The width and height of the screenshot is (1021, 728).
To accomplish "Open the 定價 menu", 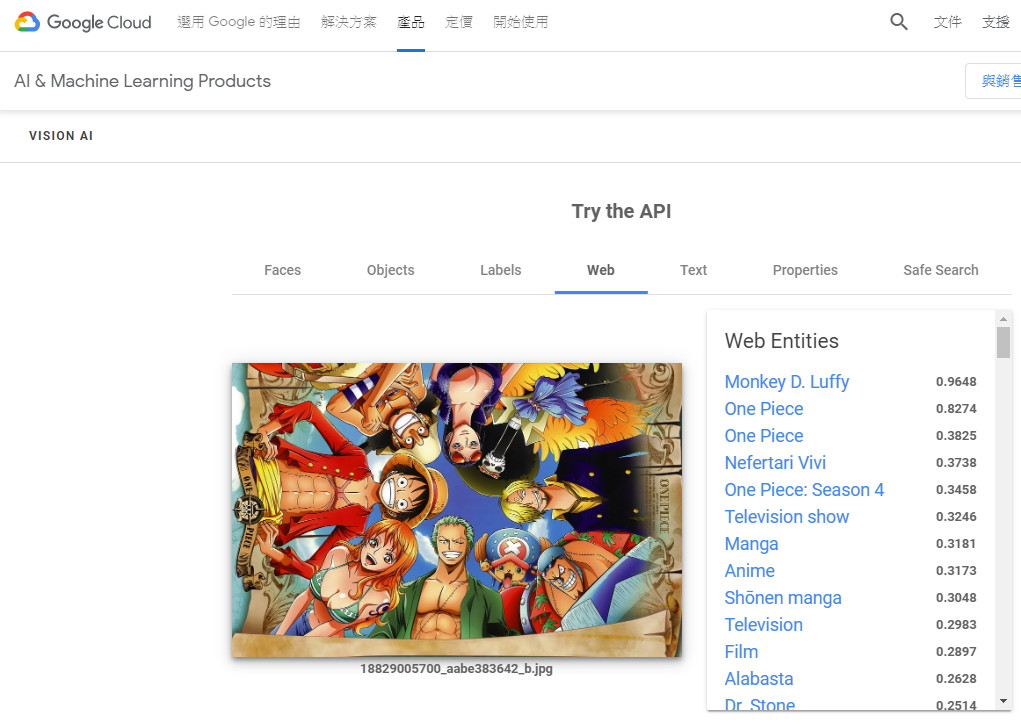I will (x=459, y=22).
